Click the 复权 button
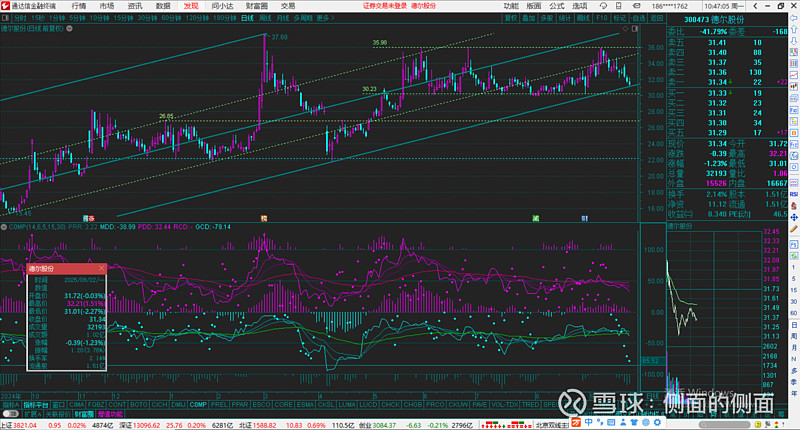The image size is (800, 430). click(511, 18)
